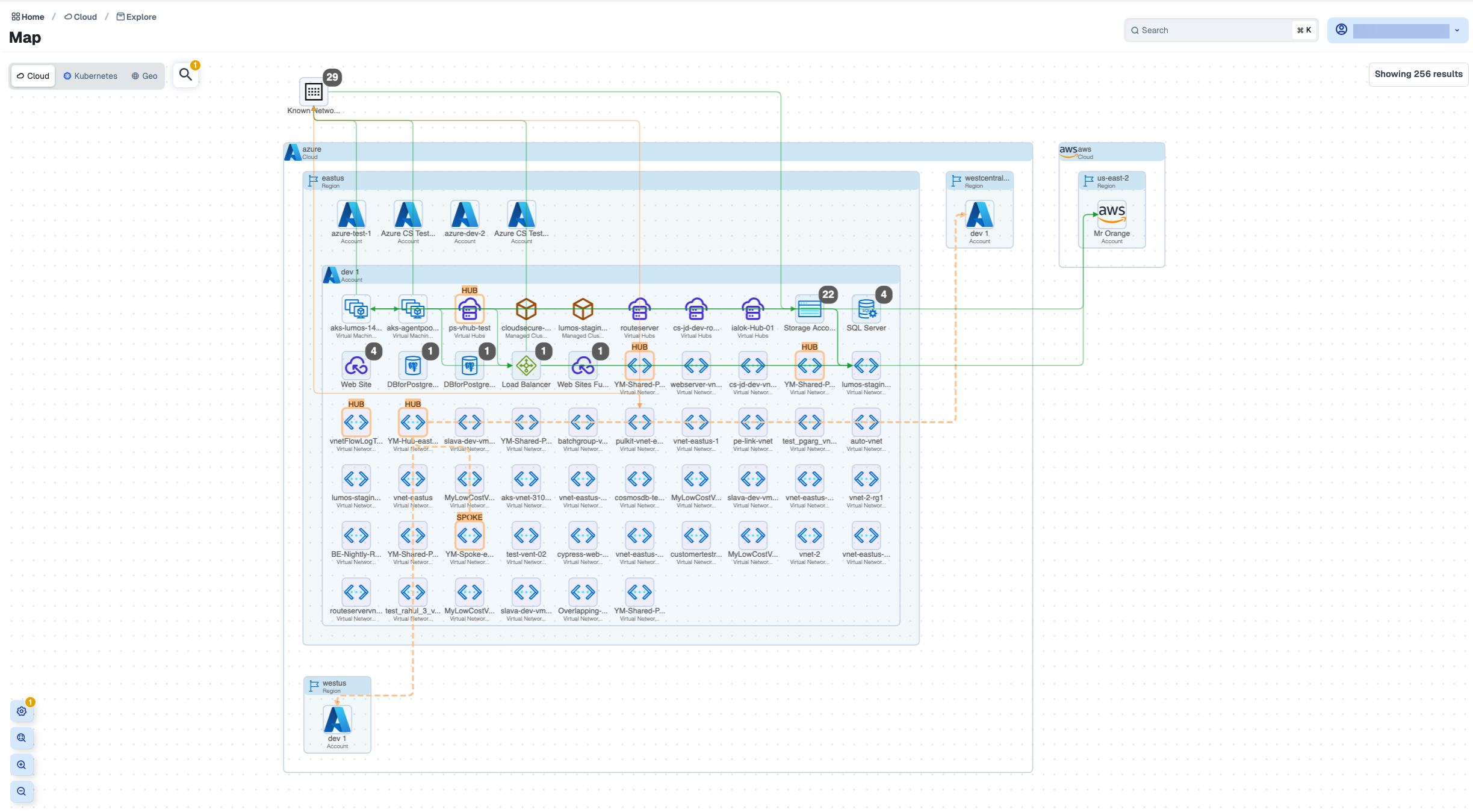Collapse the aws cloud group header
The height and width of the screenshot is (812, 1473).
click(1112, 152)
